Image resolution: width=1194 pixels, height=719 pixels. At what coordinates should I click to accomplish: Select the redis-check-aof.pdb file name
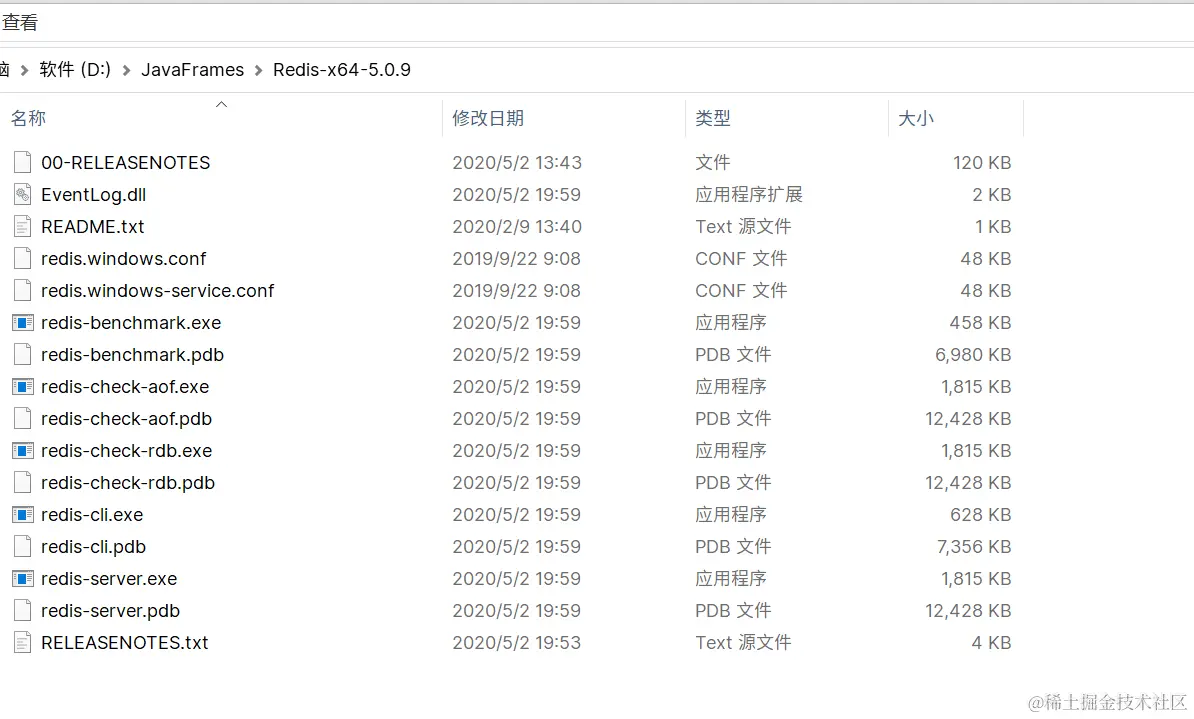126,418
